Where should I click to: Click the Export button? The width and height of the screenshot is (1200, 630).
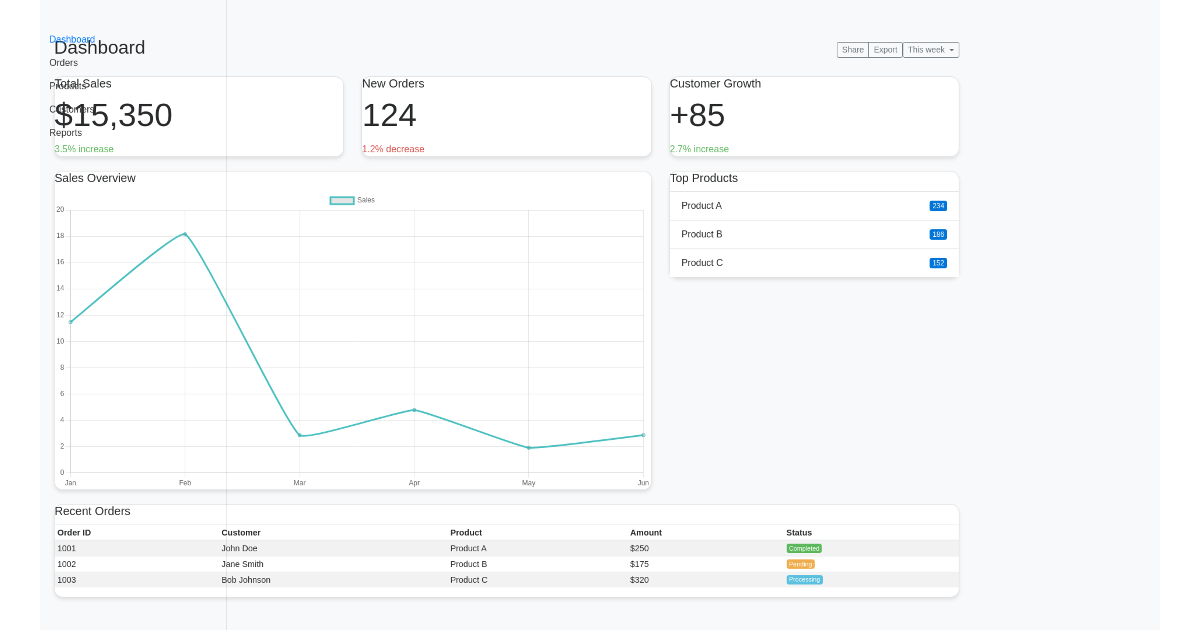[x=885, y=49]
